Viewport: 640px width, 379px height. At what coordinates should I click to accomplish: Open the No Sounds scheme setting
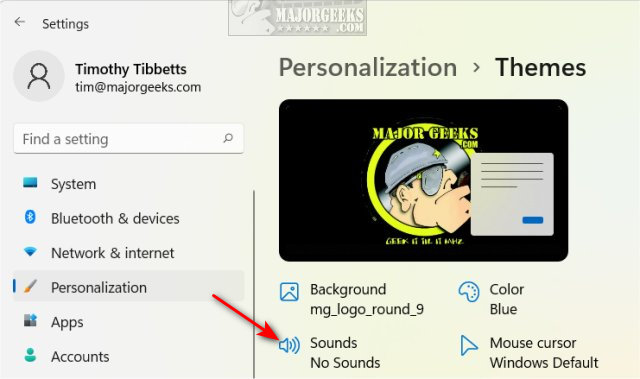coord(345,363)
